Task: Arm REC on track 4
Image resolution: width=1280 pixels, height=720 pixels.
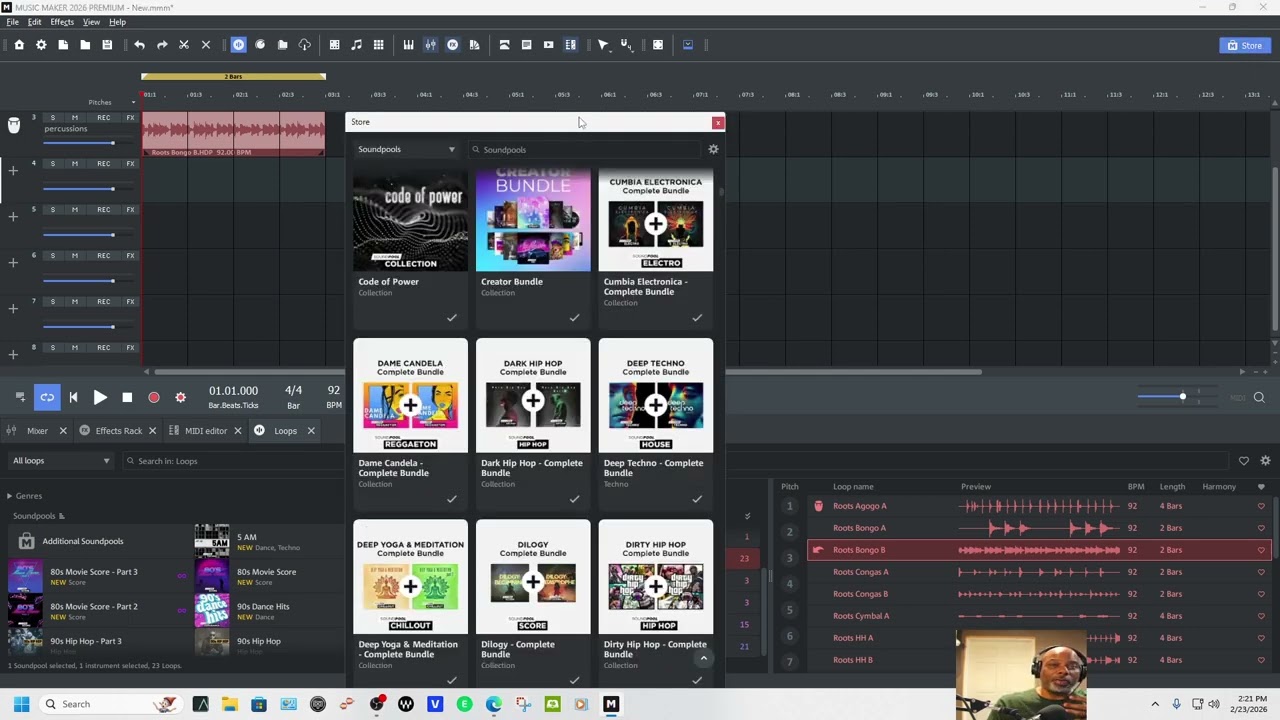Action: [x=104, y=164]
